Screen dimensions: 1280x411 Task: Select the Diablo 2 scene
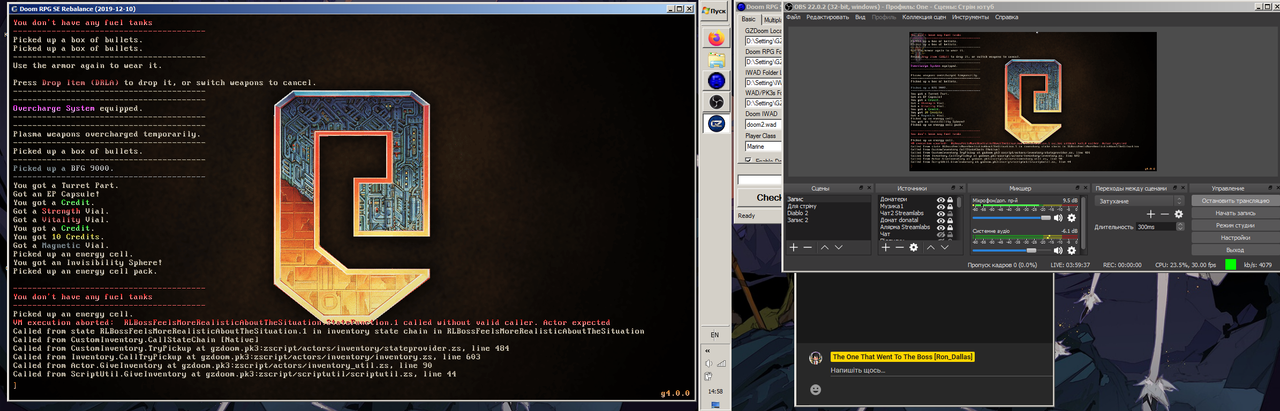pyautogui.click(x=798, y=213)
